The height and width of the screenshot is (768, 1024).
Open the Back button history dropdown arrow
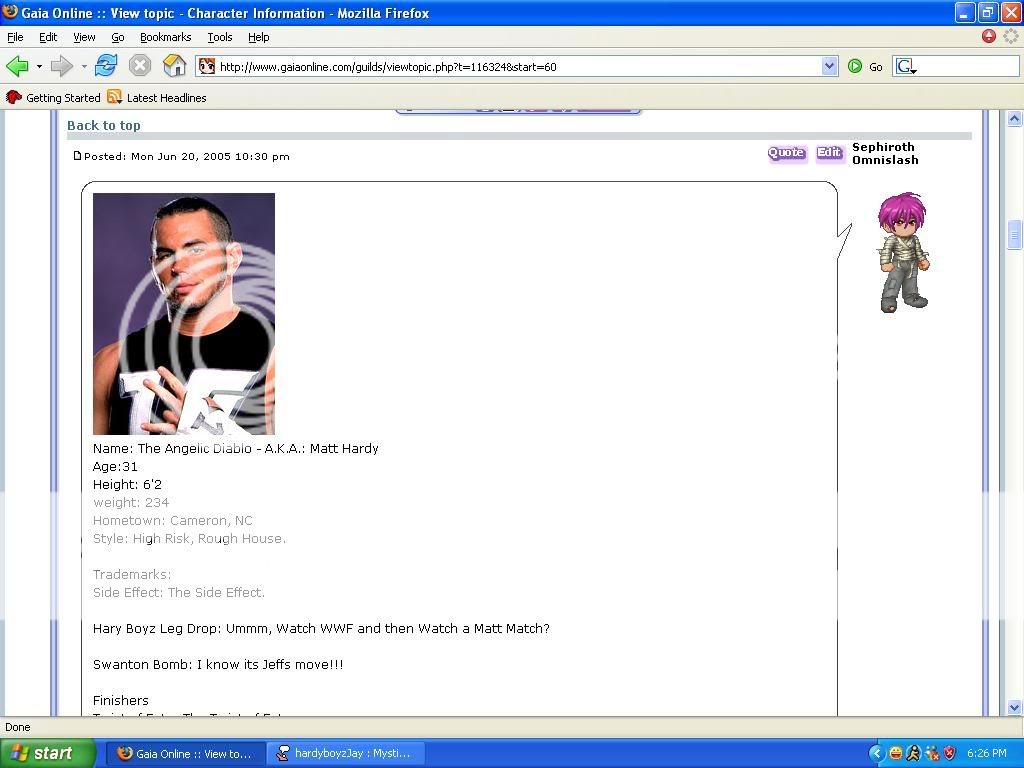39,67
